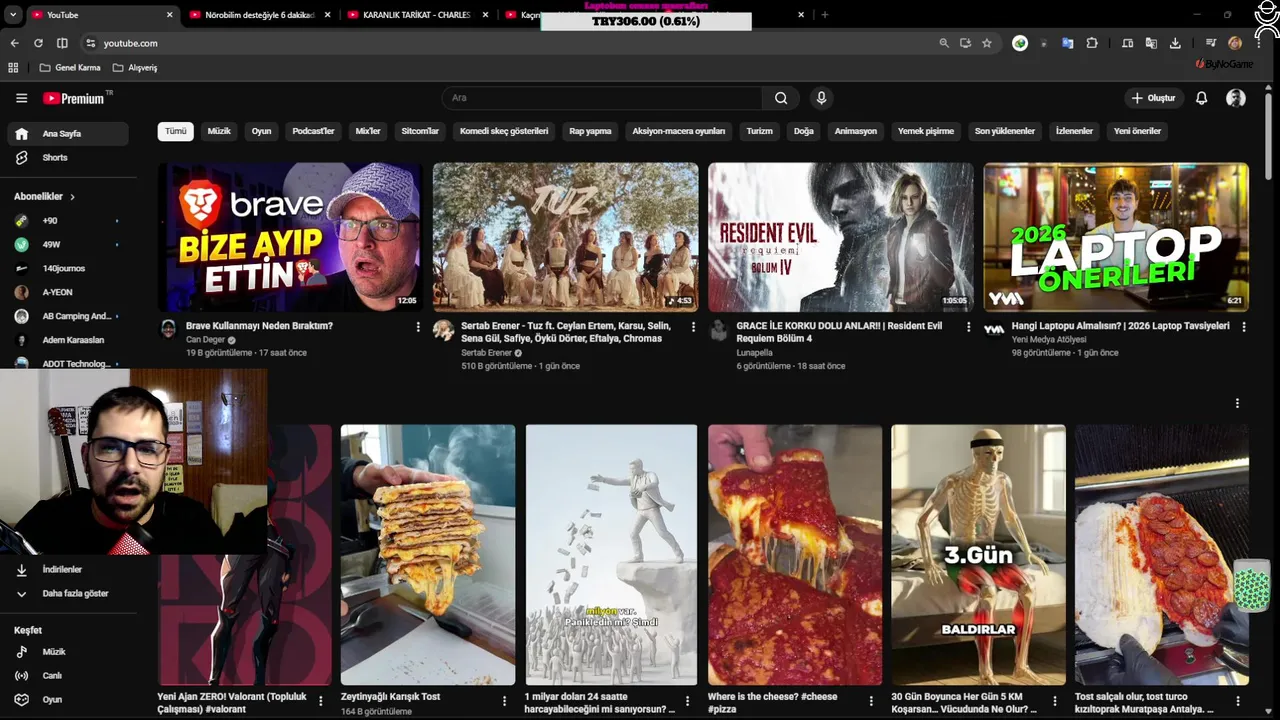This screenshot has width=1280, height=720.
Task: Select the Podcast'ler filter chip
Action: pos(313,131)
